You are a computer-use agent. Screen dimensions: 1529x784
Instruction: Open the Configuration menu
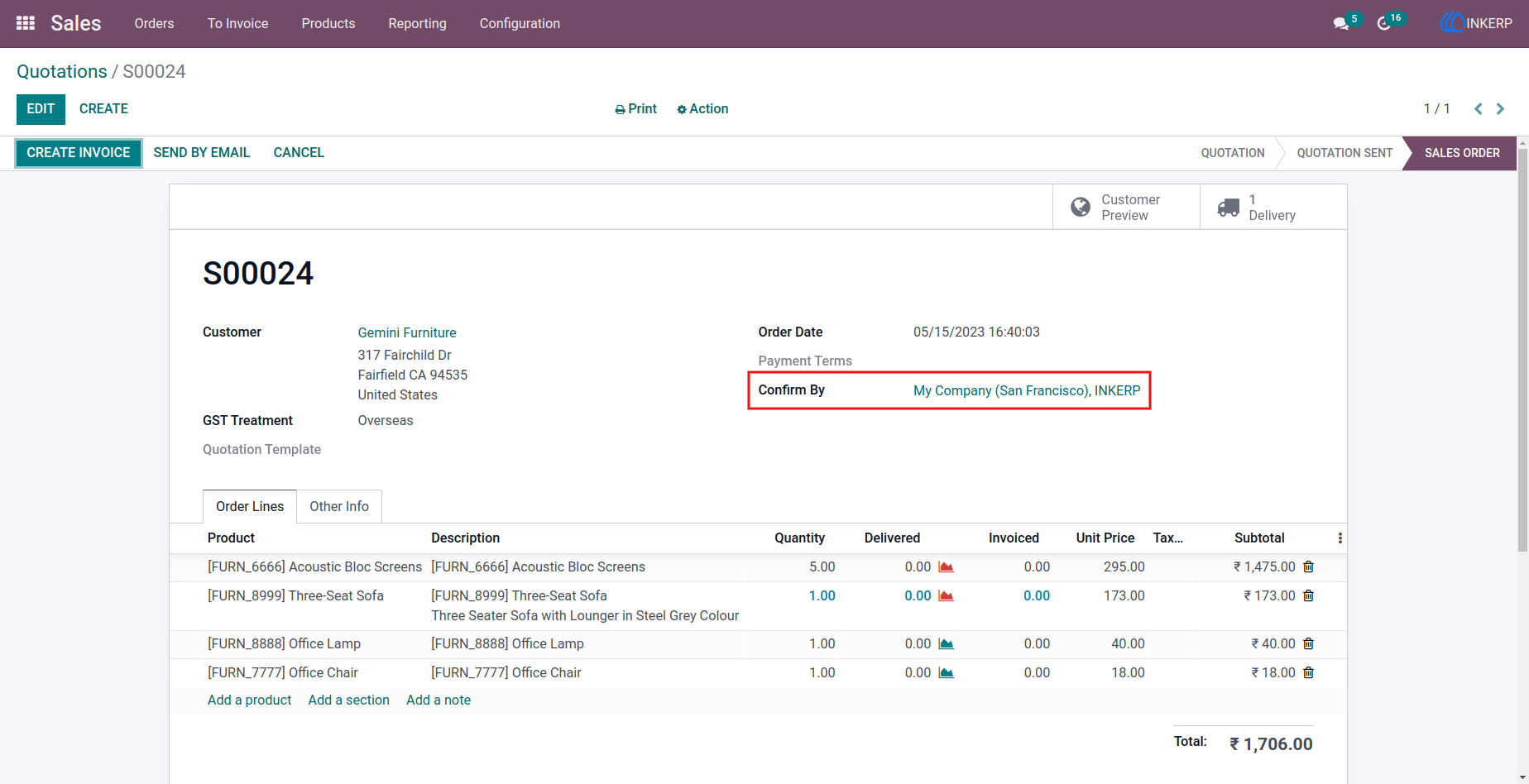point(520,23)
